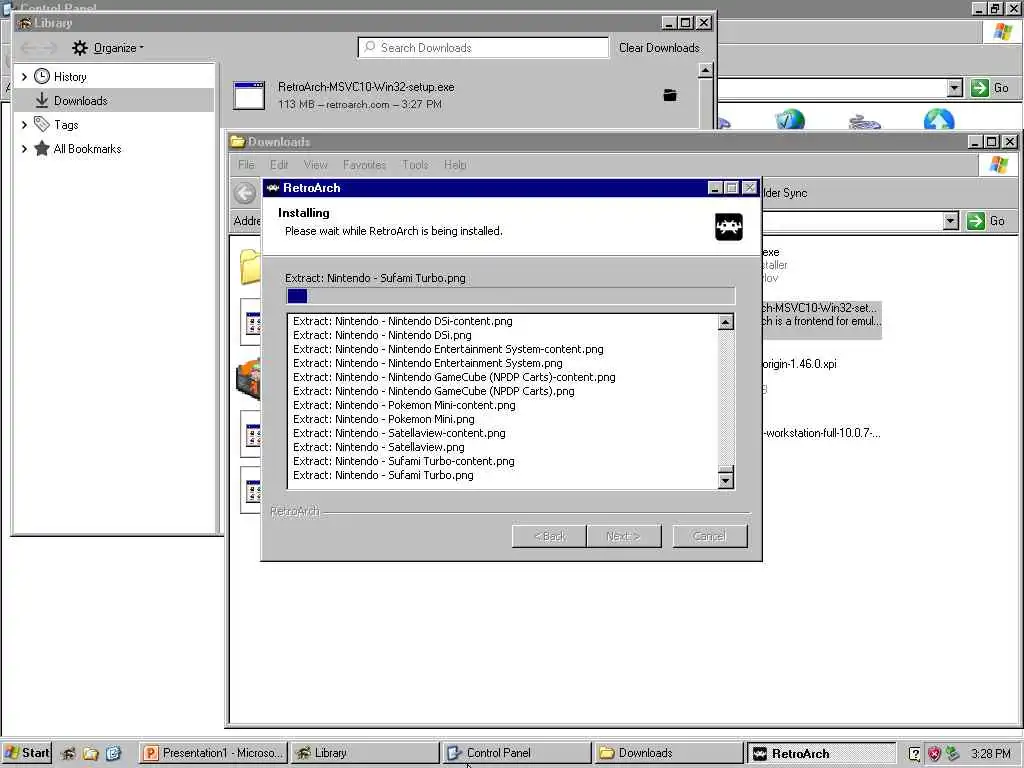The image size is (1024, 768).
Task: Click Go button in Control Panel window
Action: (990, 88)
